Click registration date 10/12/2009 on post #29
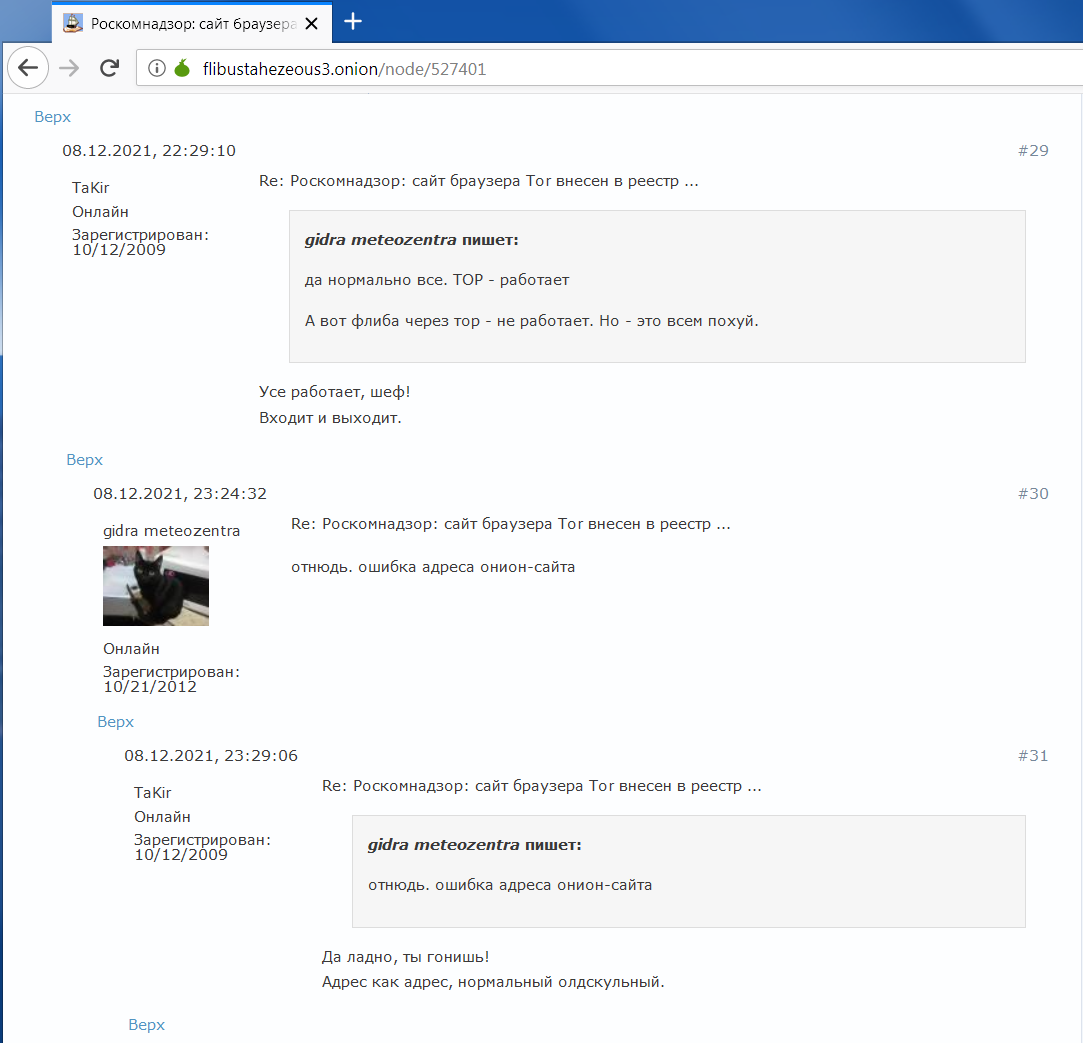The width and height of the screenshot is (1083, 1043). 119,250
